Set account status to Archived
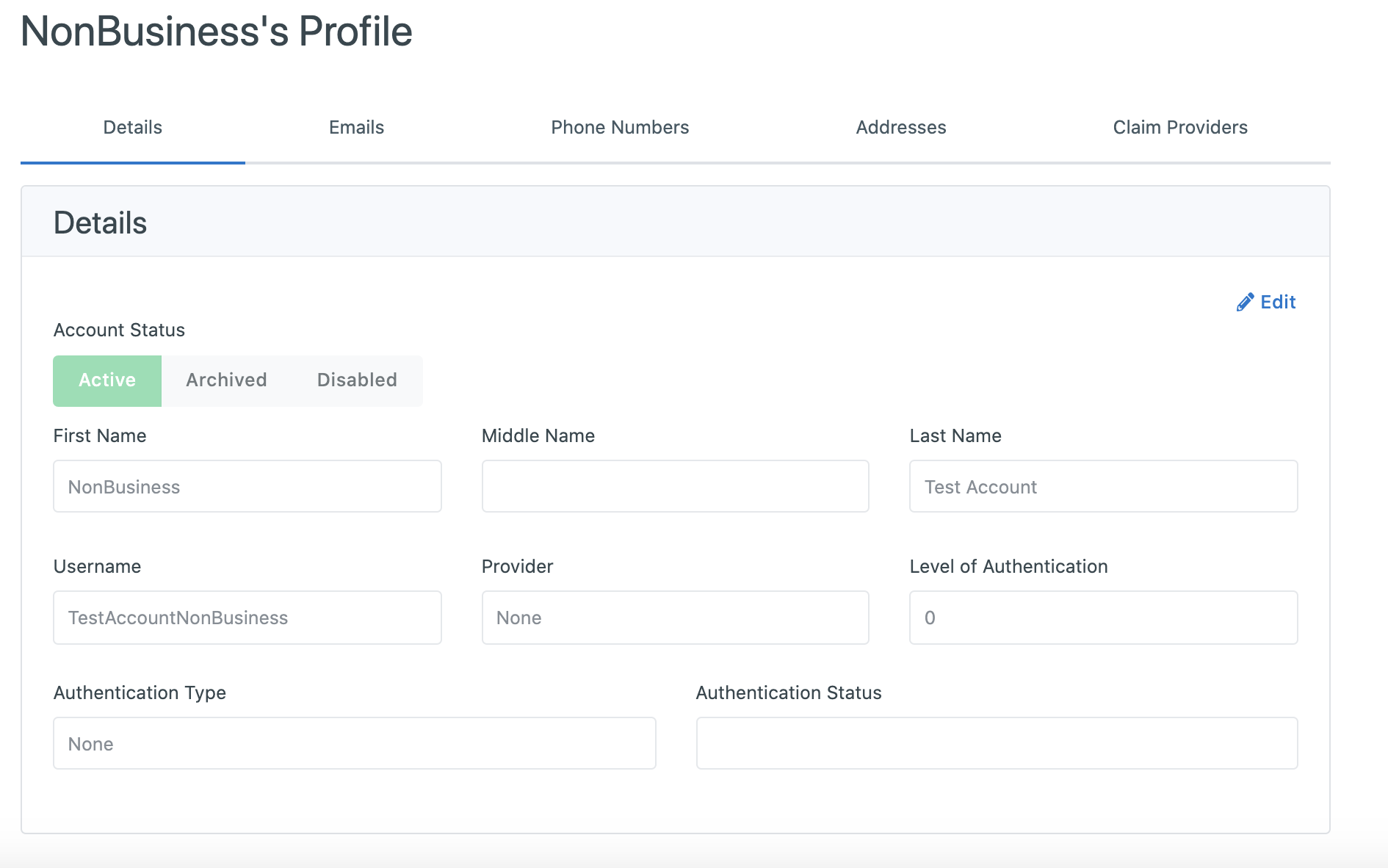Image resolution: width=1388 pixels, height=868 pixels. (226, 380)
